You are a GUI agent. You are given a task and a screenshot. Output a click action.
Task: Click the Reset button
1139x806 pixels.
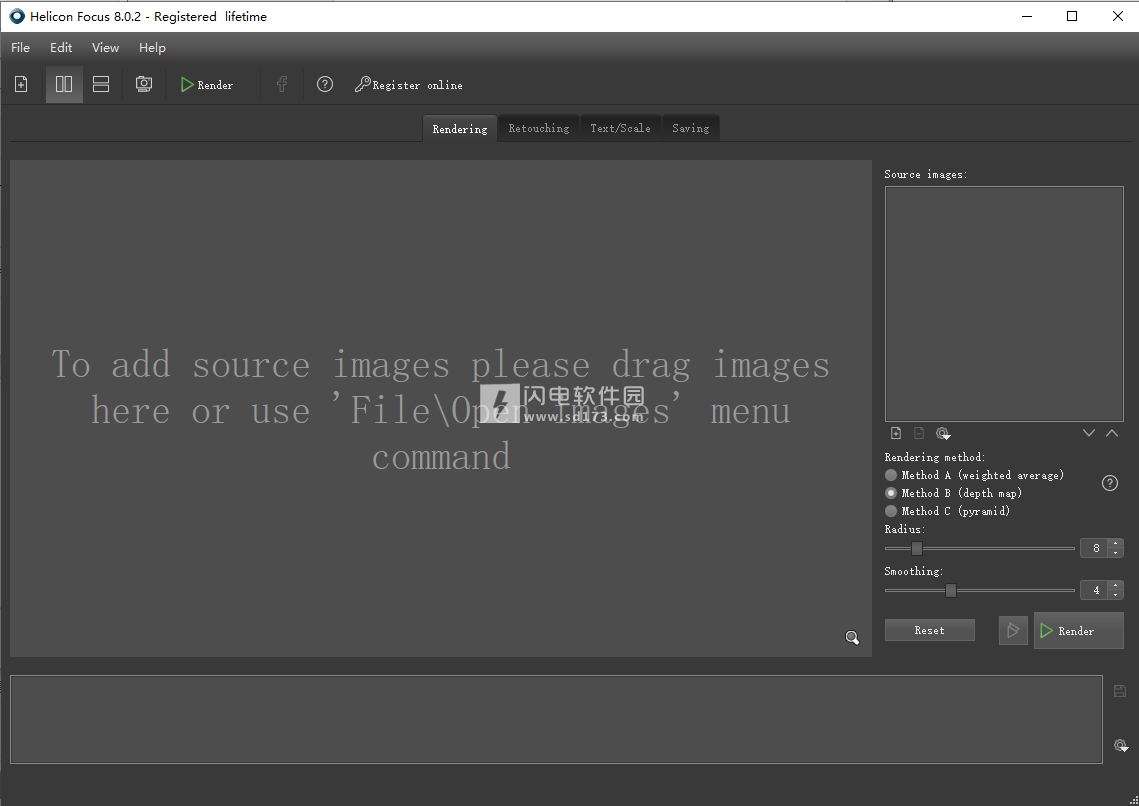pos(930,630)
